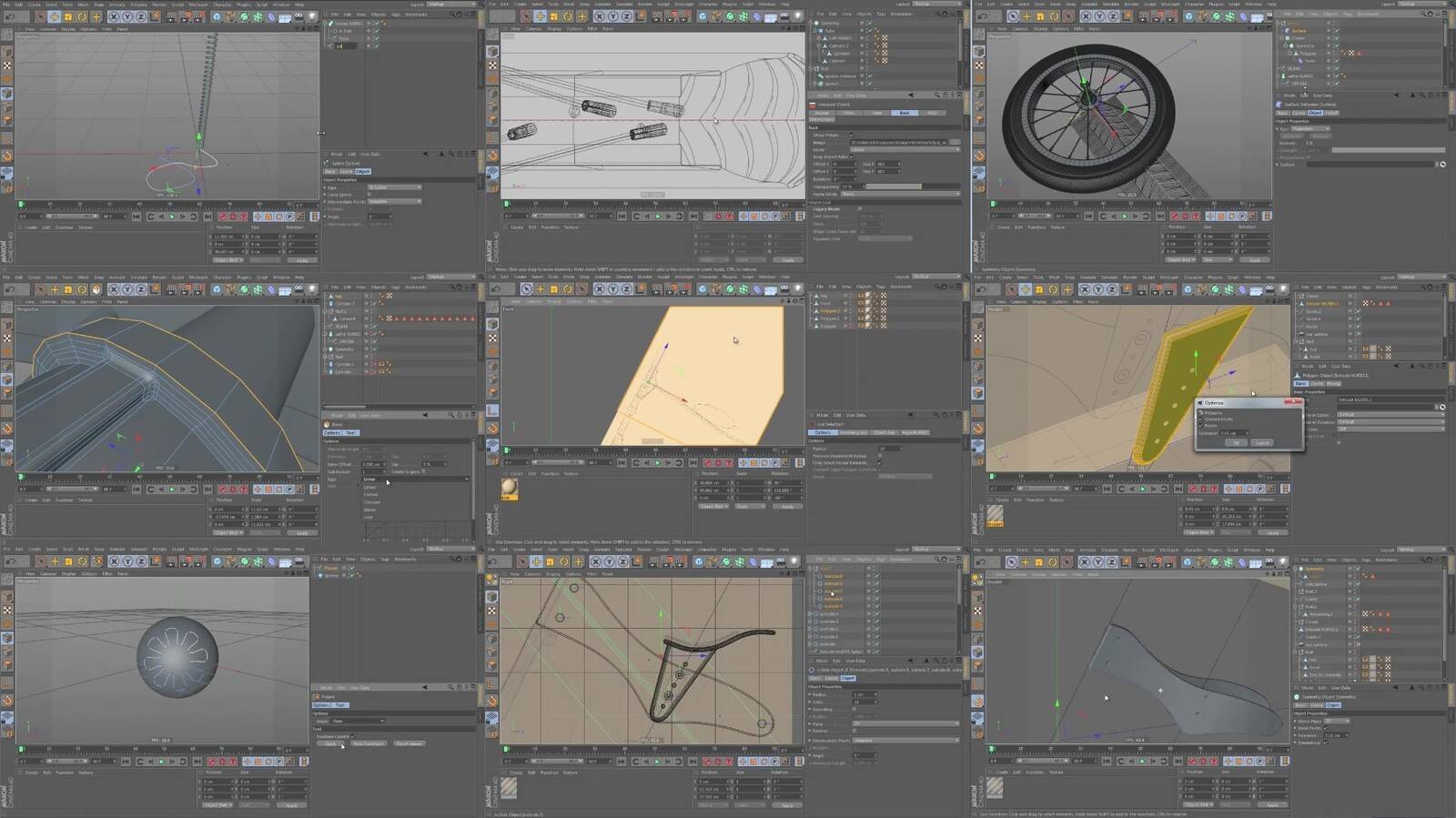The image size is (1456, 818).
Task: Click Reset Values button in sphere window
Action: coord(409,743)
